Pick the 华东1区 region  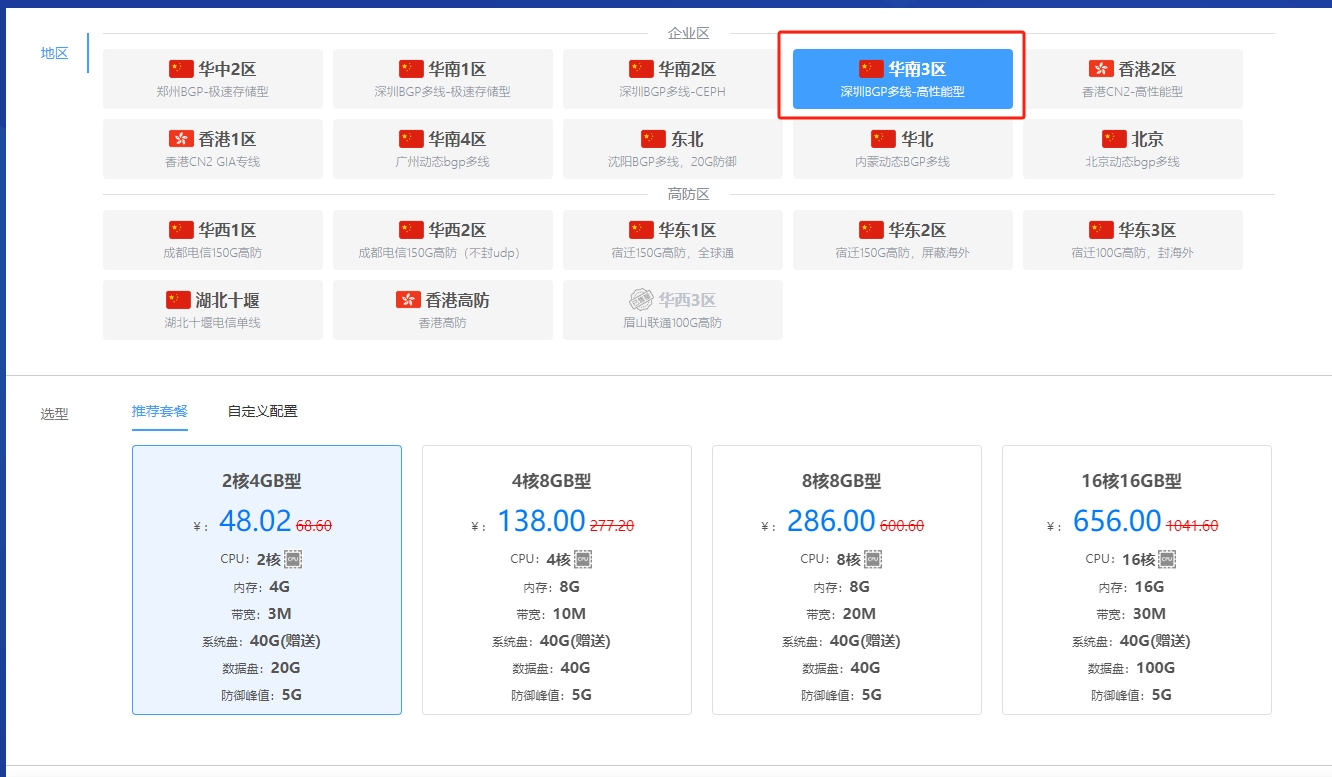pos(673,240)
